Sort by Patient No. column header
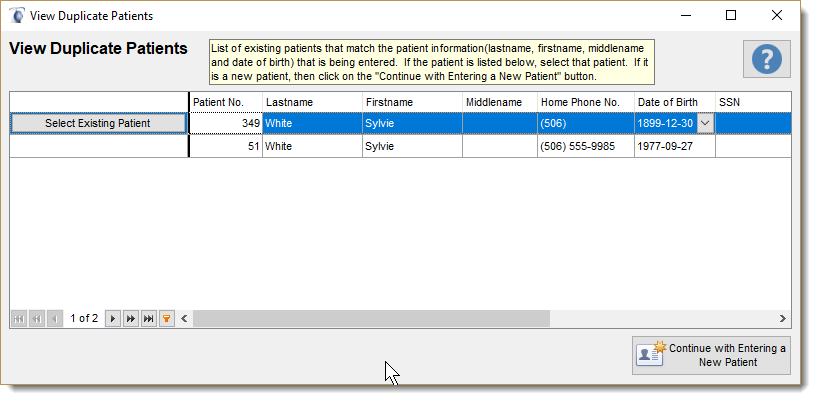 click(225, 102)
